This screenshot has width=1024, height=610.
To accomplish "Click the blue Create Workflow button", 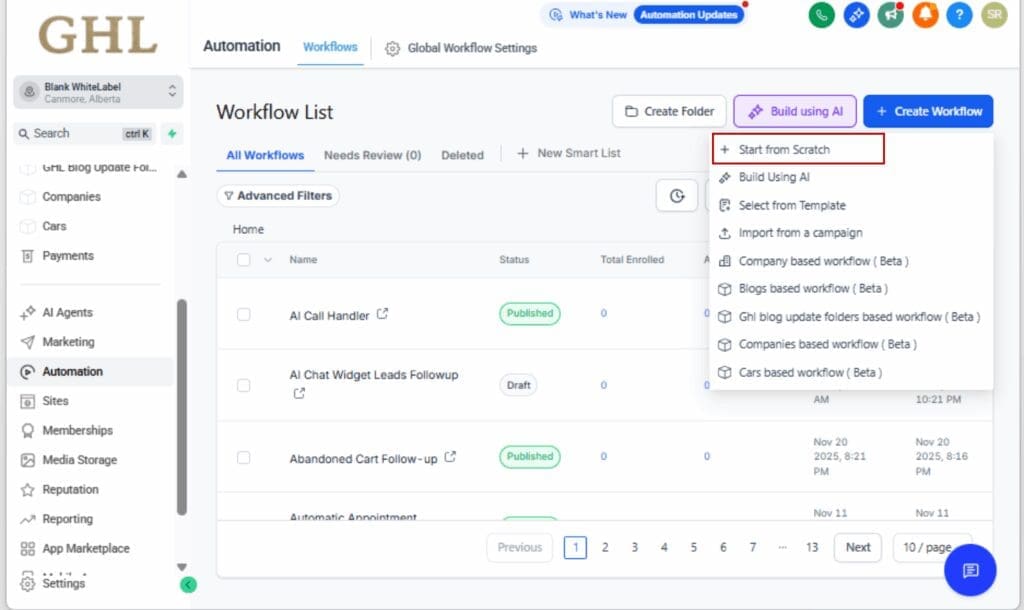I will (928, 112).
